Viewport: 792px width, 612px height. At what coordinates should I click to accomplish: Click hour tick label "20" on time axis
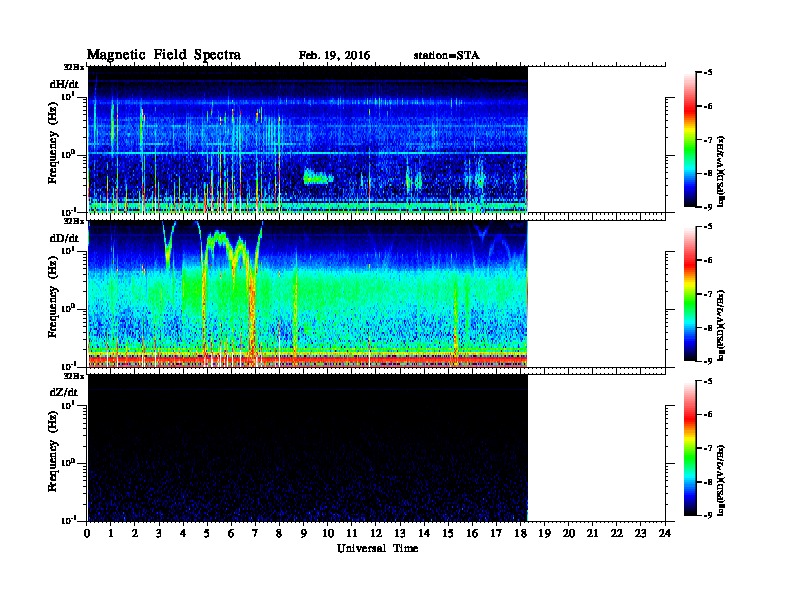(569, 534)
